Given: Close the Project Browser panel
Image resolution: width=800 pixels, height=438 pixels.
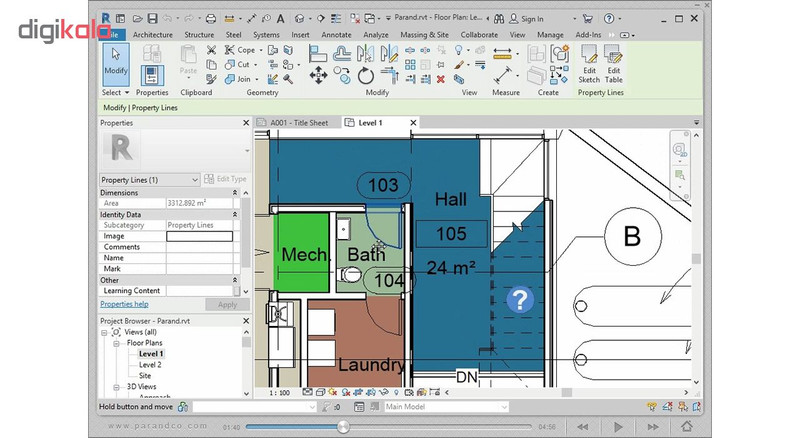Looking at the screenshot, I should pos(246,321).
